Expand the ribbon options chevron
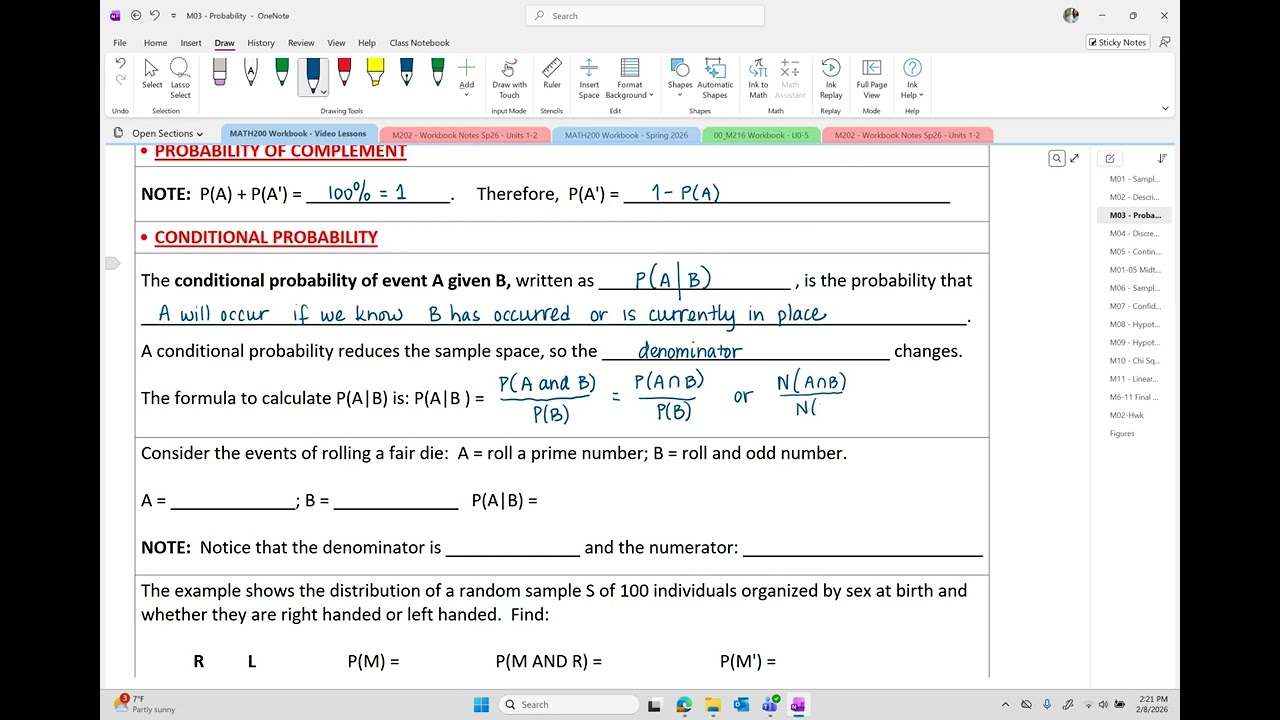1280x720 pixels. coord(1165,108)
